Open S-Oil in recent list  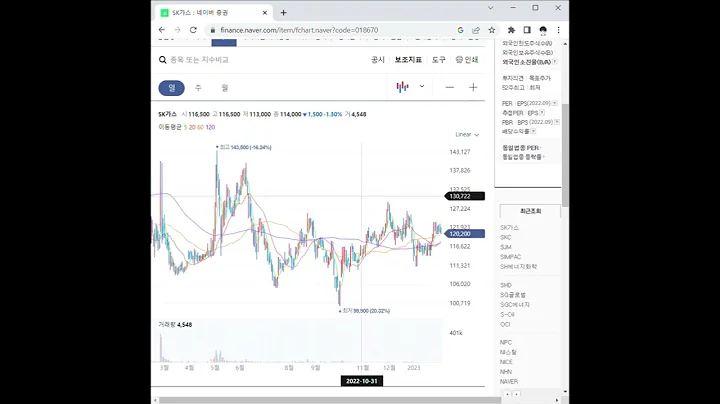(x=507, y=314)
